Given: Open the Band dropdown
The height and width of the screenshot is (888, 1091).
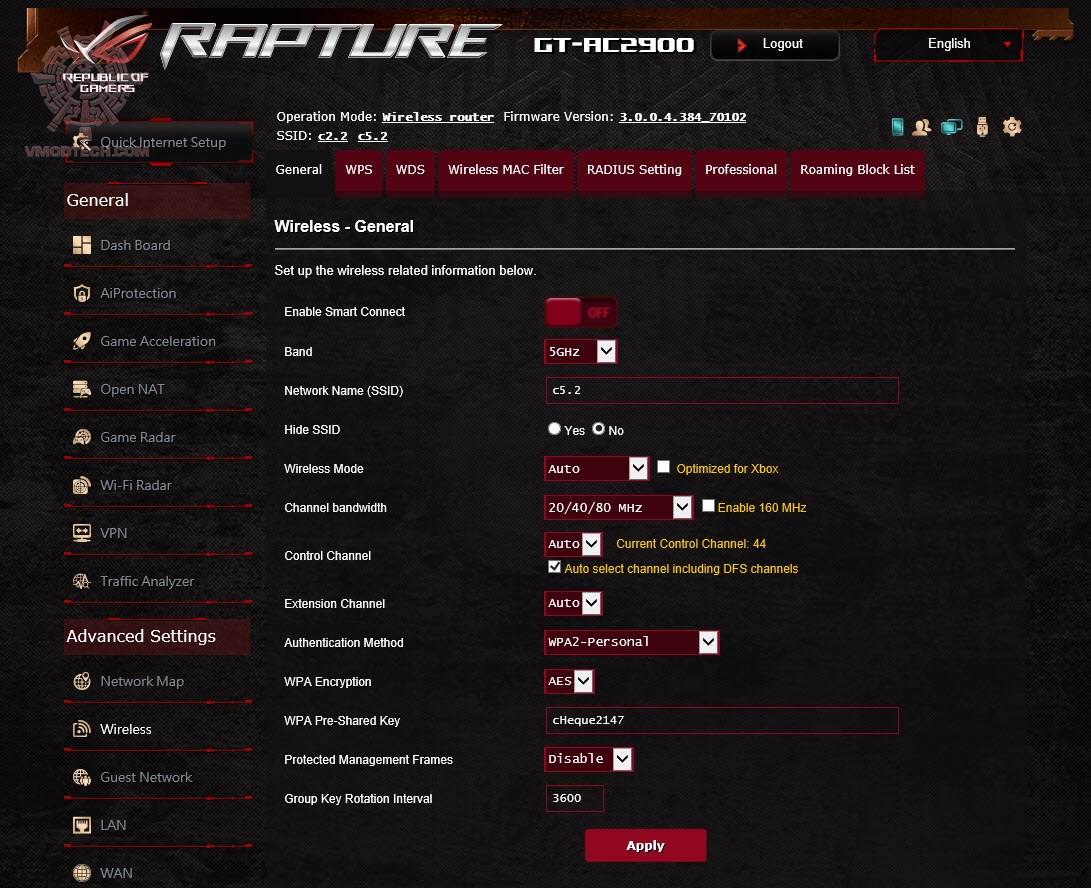Looking at the screenshot, I should pos(580,351).
